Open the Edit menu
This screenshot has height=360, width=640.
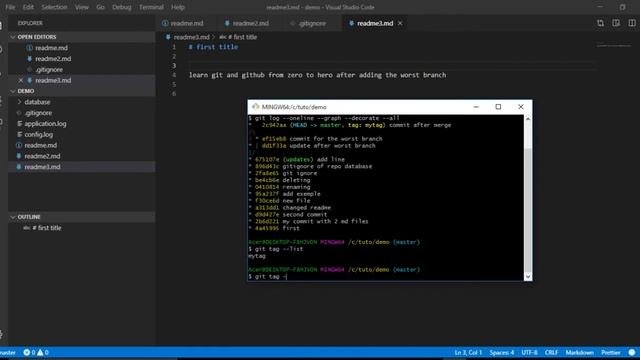[28, 7]
